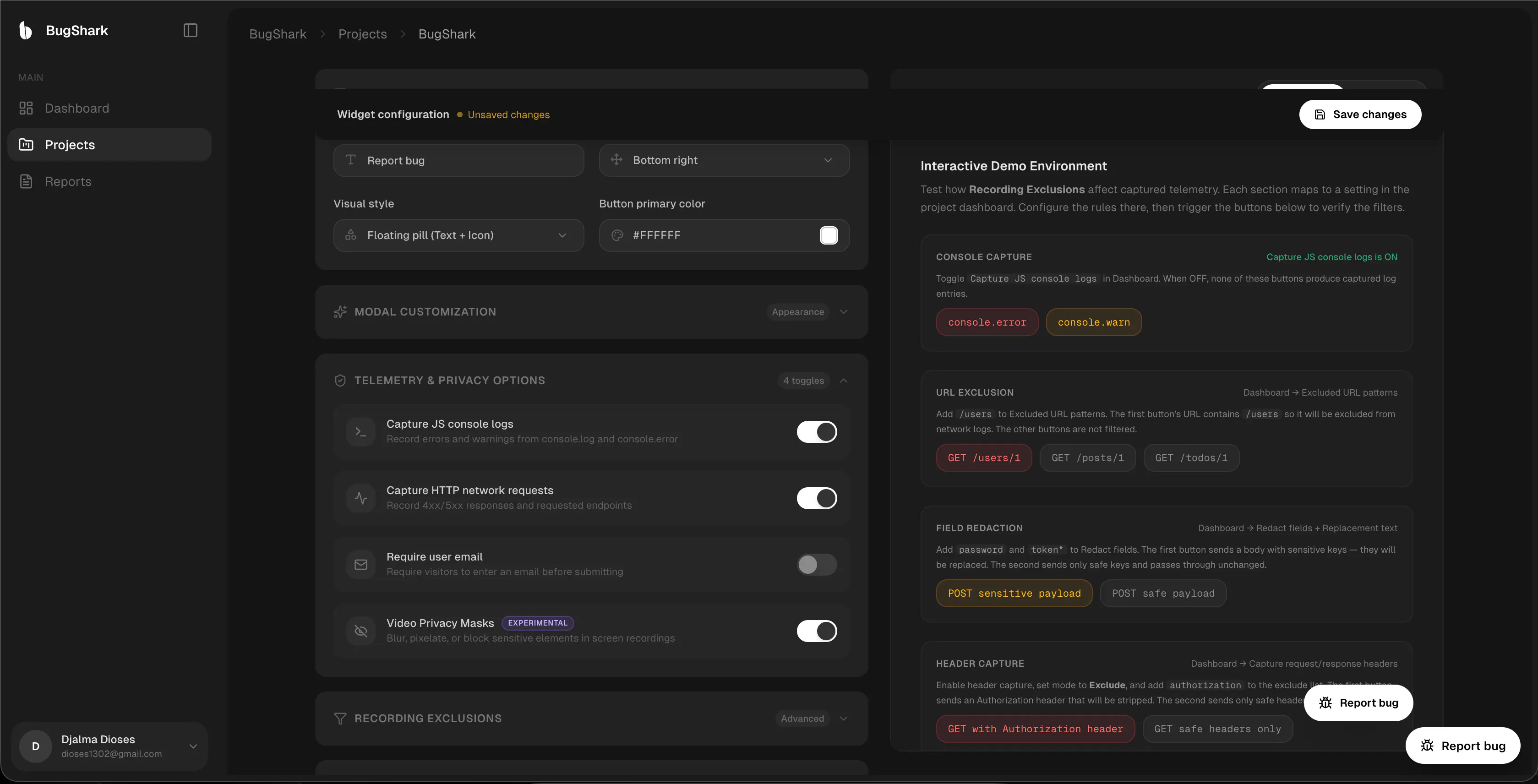Image resolution: width=1538 pixels, height=784 pixels.
Task: Click the shapes icon in Visual style dropdown
Action: pos(351,234)
